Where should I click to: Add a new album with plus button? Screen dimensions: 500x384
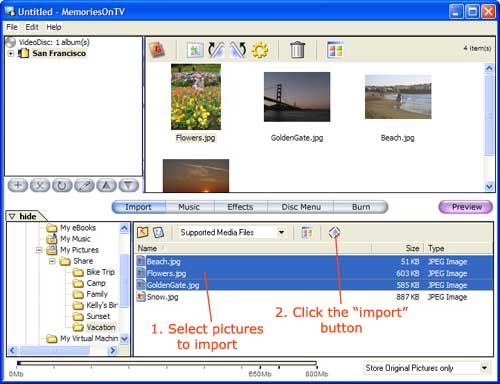point(18,185)
